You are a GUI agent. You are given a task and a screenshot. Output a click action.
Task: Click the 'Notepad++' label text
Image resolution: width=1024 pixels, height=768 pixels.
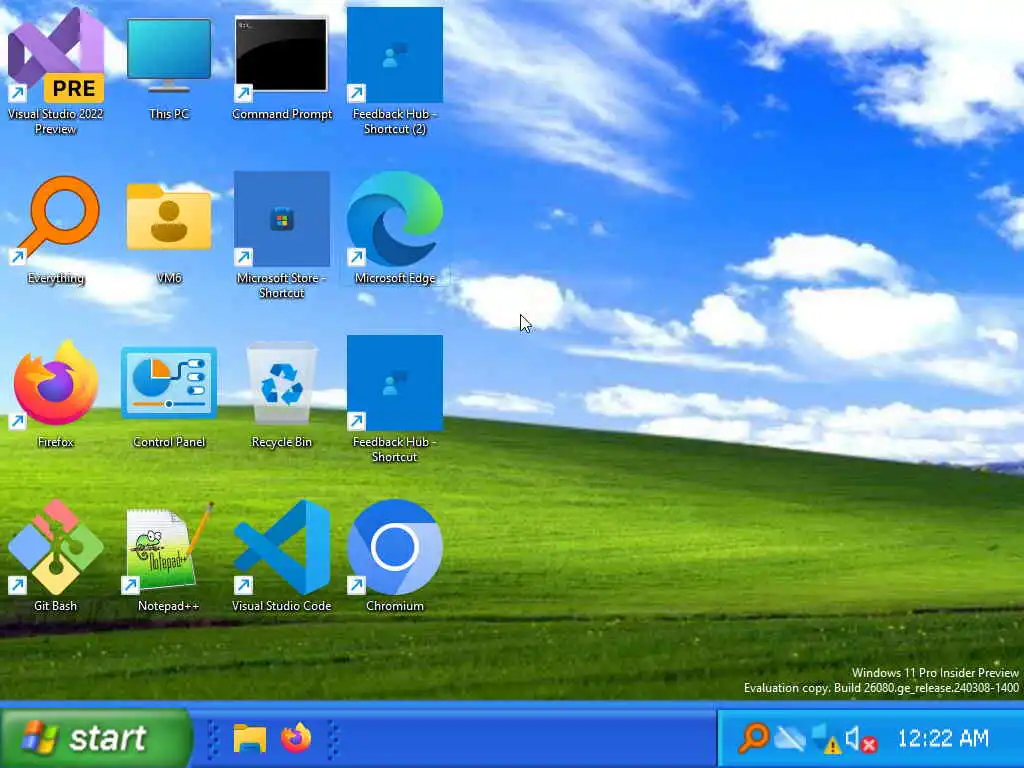click(x=168, y=606)
